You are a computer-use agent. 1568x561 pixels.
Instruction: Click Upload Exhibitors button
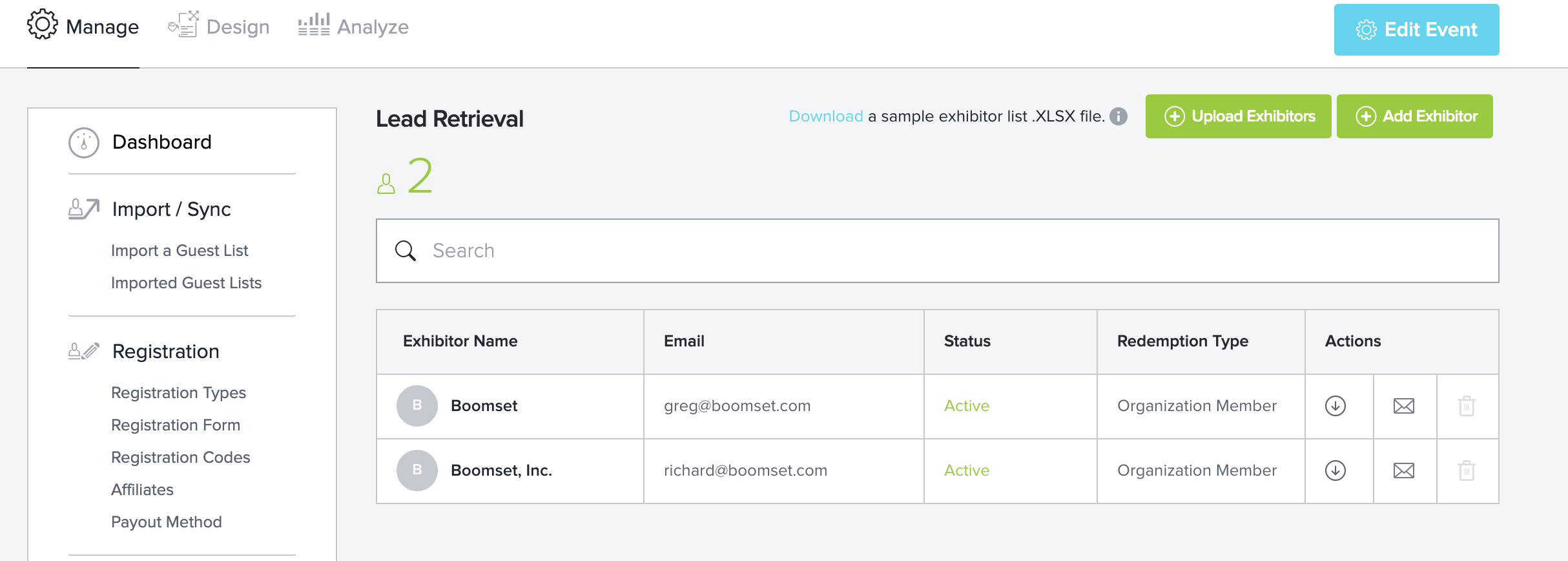pyautogui.click(x=1238, y=116)
